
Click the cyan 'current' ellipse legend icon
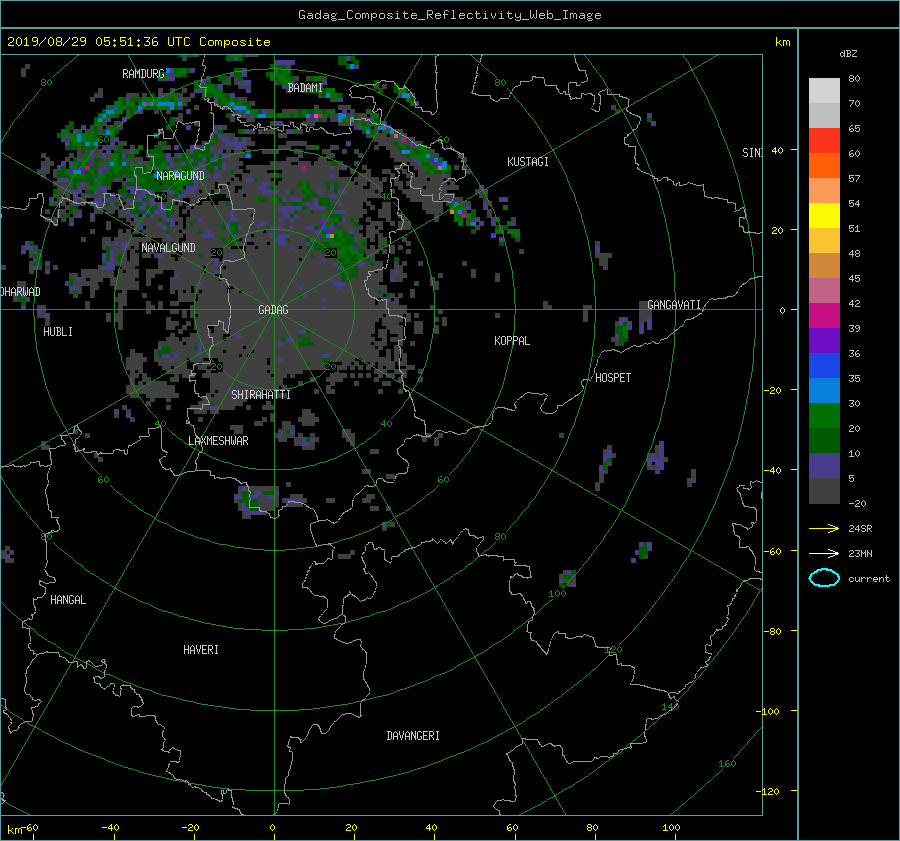coord(824,578)
